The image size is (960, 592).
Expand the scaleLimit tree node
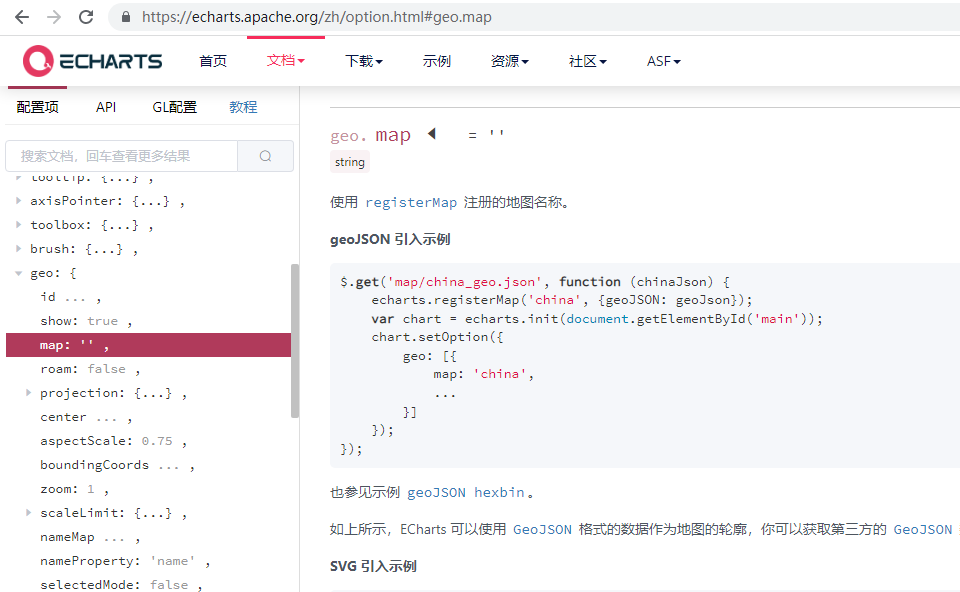[28, 512]
